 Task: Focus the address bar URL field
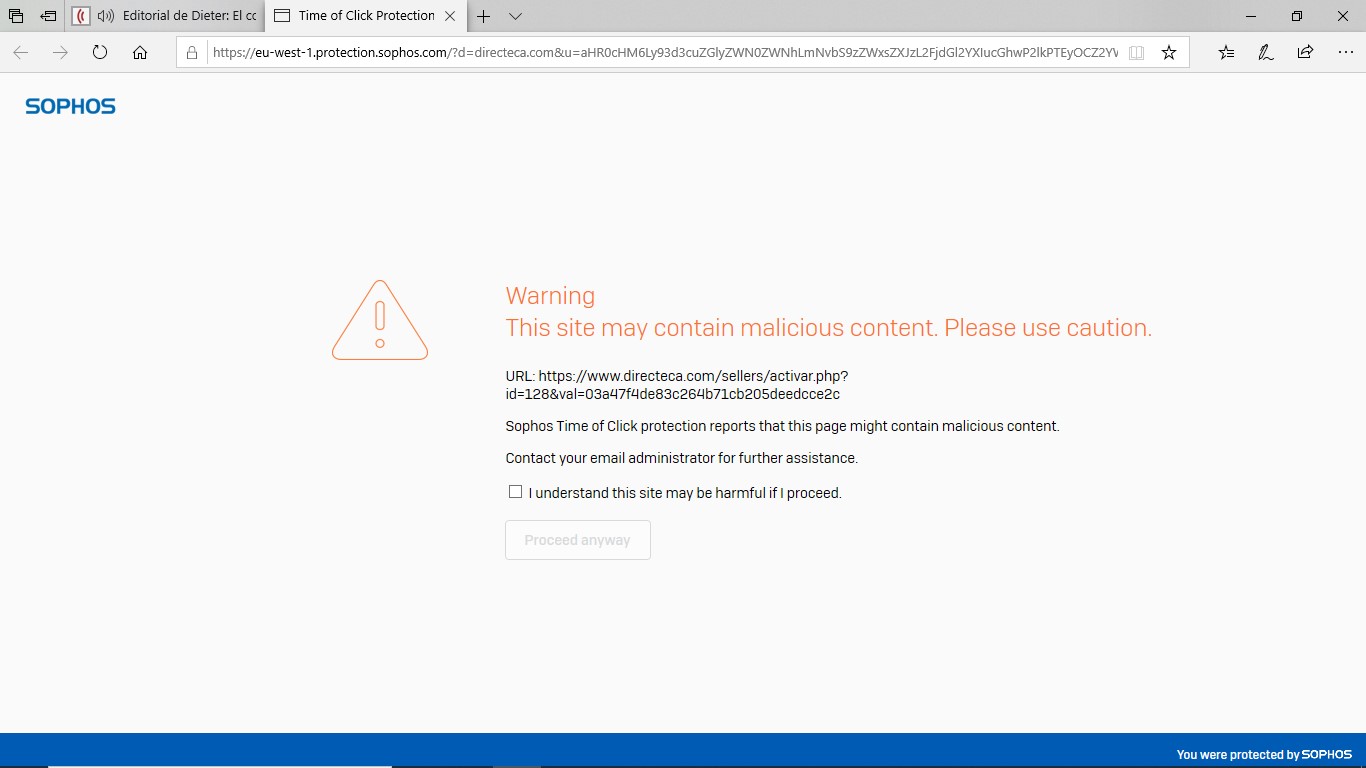(x=665, y=53)
